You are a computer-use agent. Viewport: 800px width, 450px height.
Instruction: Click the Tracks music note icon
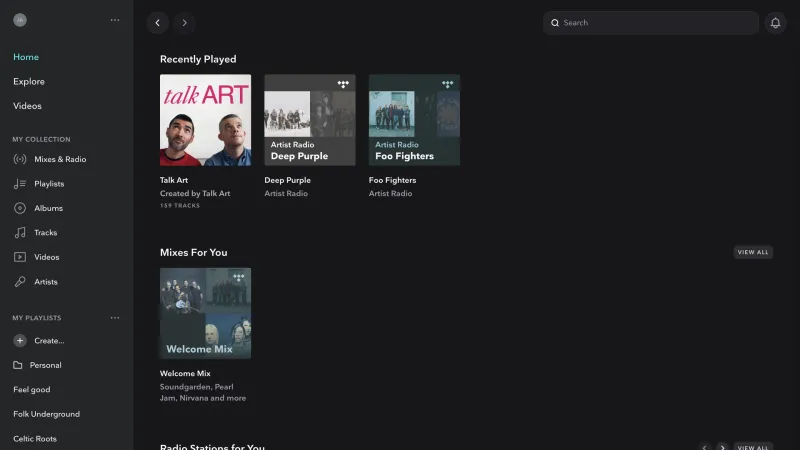pyautogui.click(x=20, y=233)
